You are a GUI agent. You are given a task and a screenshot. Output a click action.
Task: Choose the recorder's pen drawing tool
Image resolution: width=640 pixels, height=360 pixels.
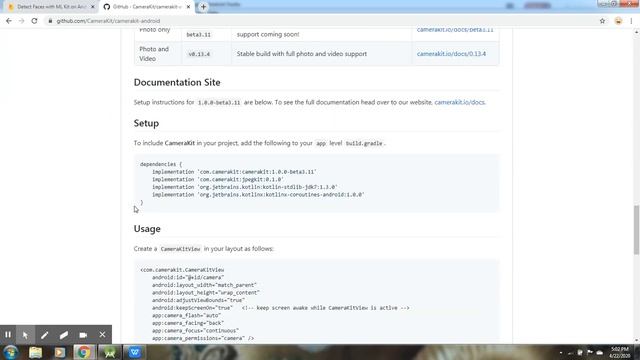click(44, 335)
